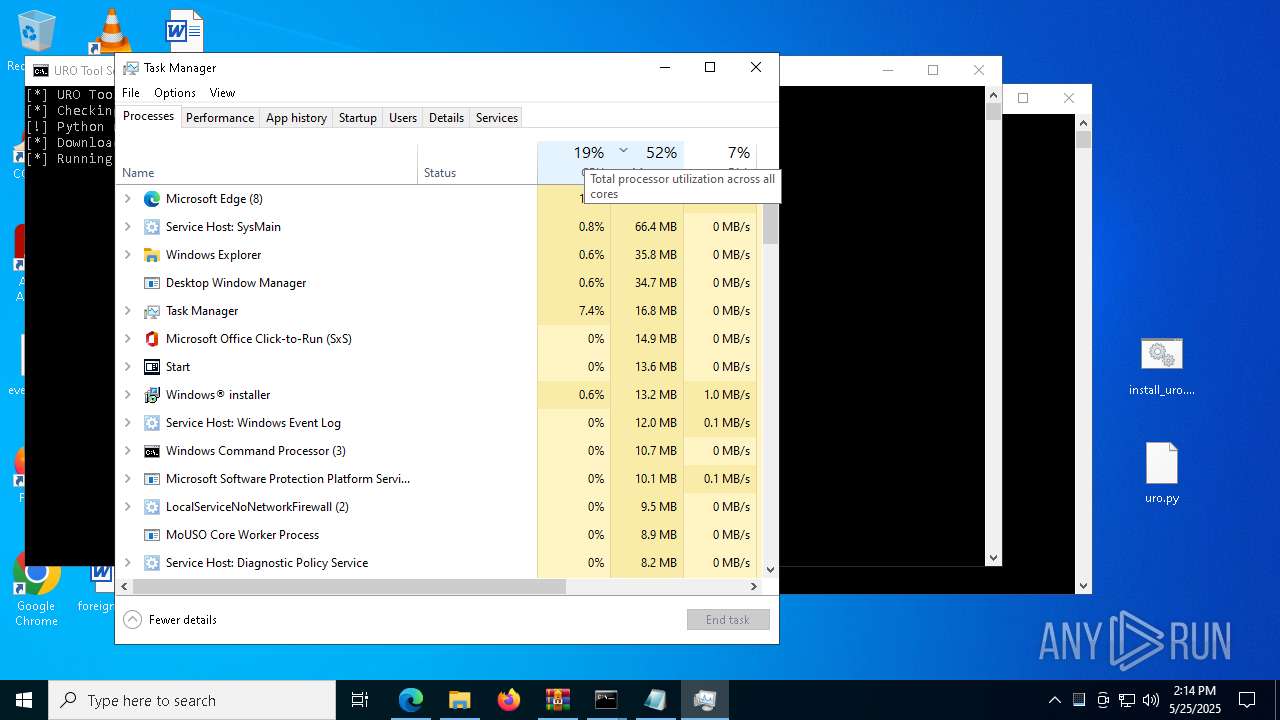Click the taskbar search box
This screenshot has height=720, width=1280.
click(x=192, y=700)
